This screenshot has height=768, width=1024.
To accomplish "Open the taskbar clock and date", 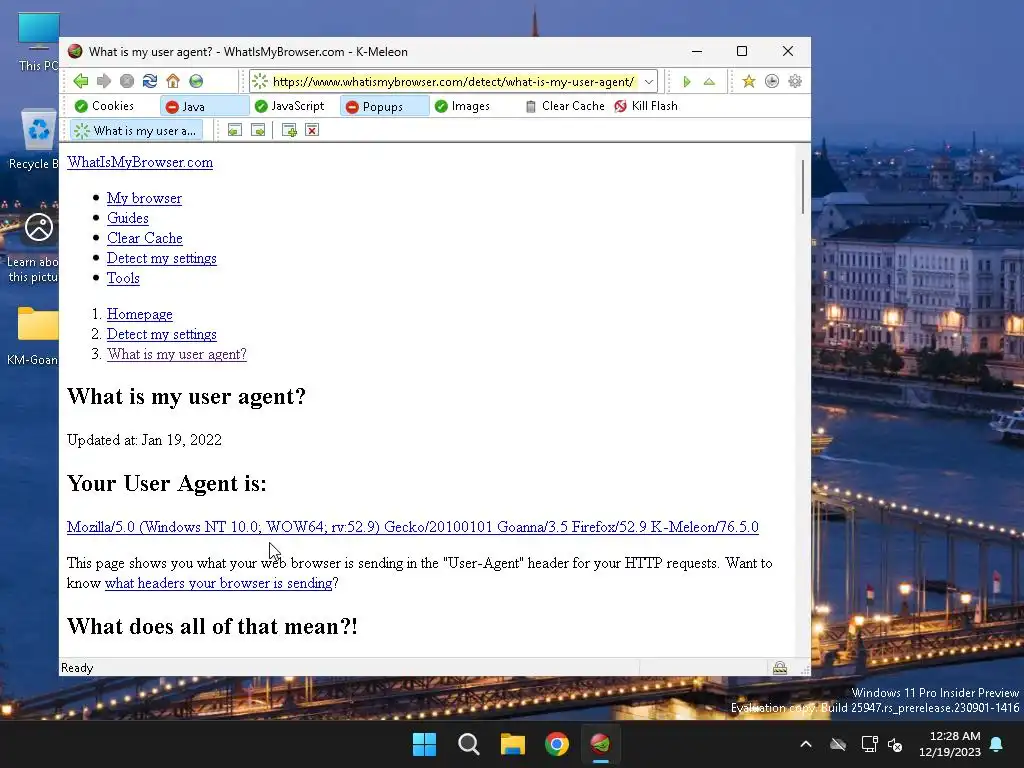I will click(950, 744).
